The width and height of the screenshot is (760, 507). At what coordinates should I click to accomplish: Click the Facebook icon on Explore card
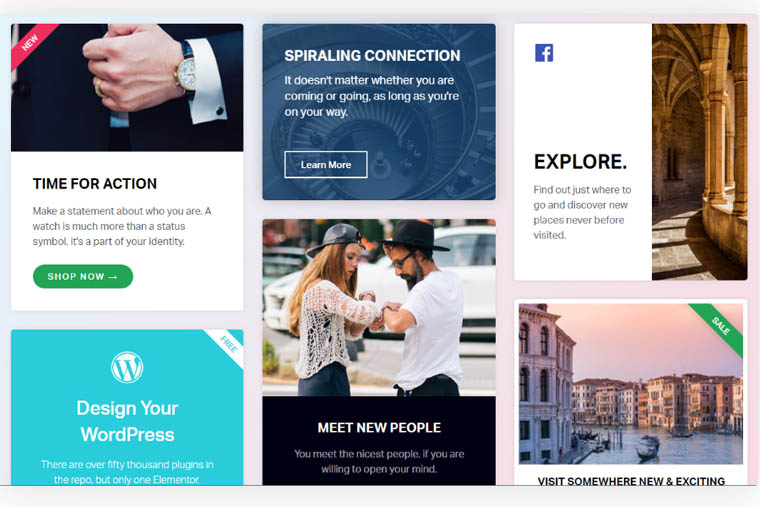coord(544,53)
